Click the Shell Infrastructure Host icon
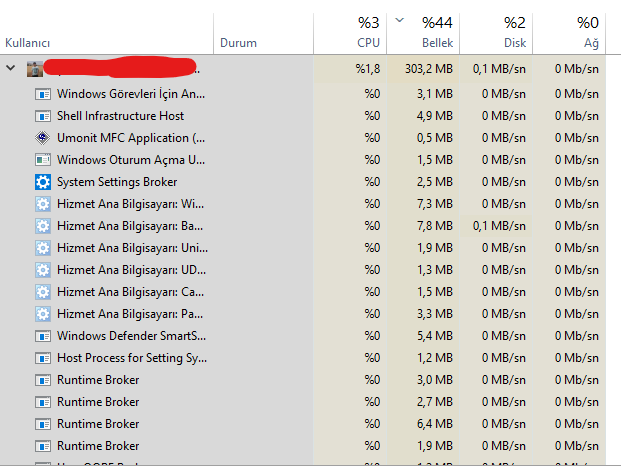Viewport: 621px width, 468px height. click(x=43, y=116)
